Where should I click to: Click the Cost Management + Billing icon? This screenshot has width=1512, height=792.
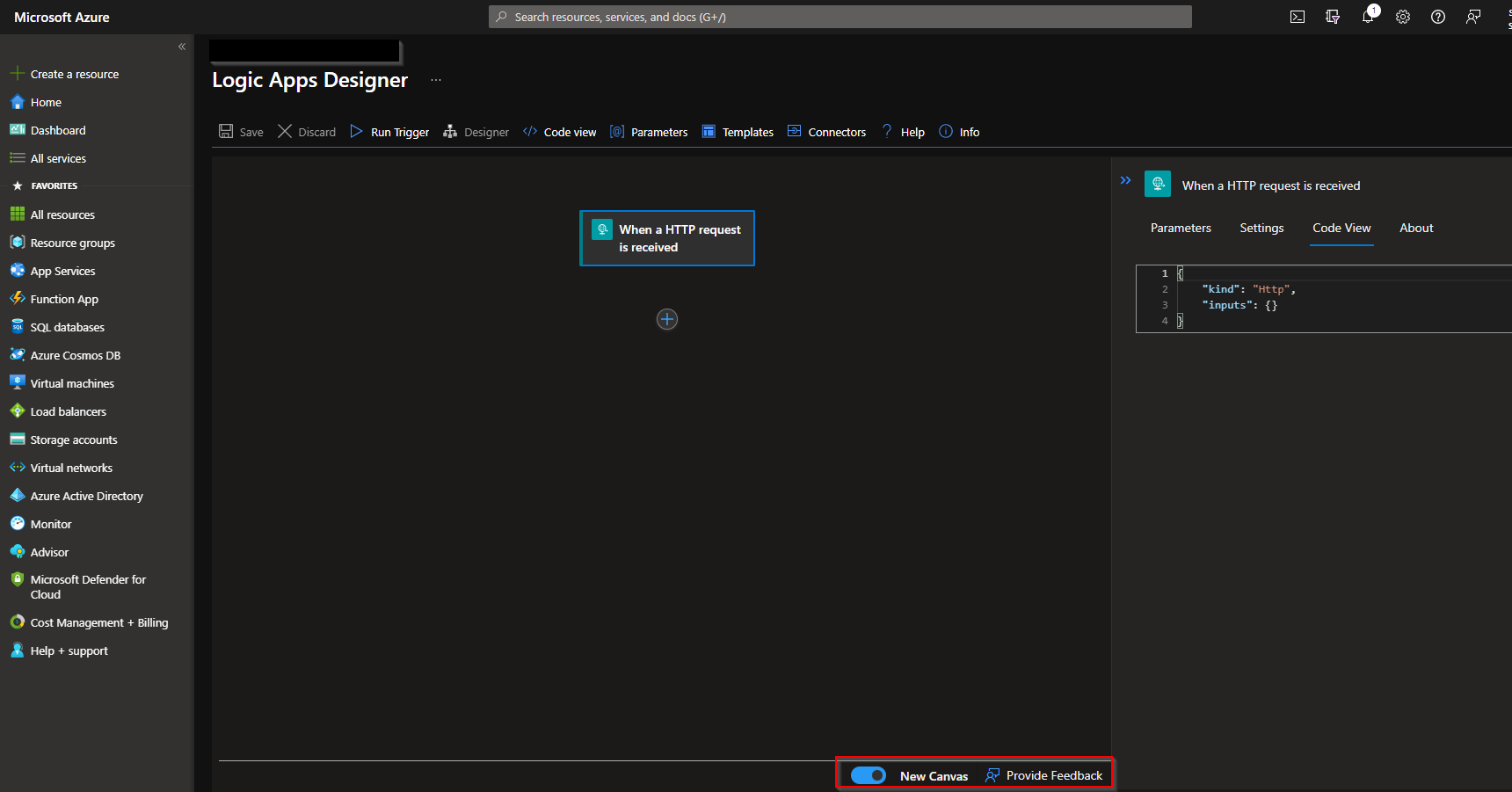click(x=17, y=622)
